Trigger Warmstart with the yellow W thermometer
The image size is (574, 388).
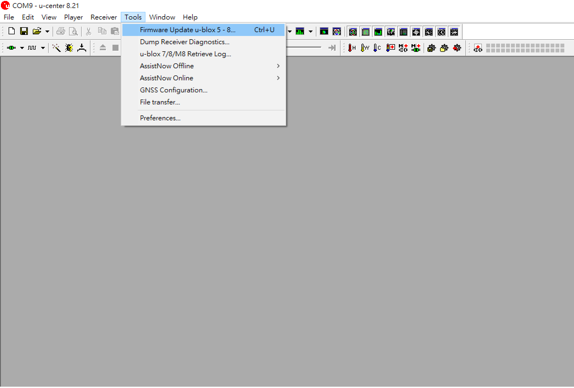click(x=365, y=48)
